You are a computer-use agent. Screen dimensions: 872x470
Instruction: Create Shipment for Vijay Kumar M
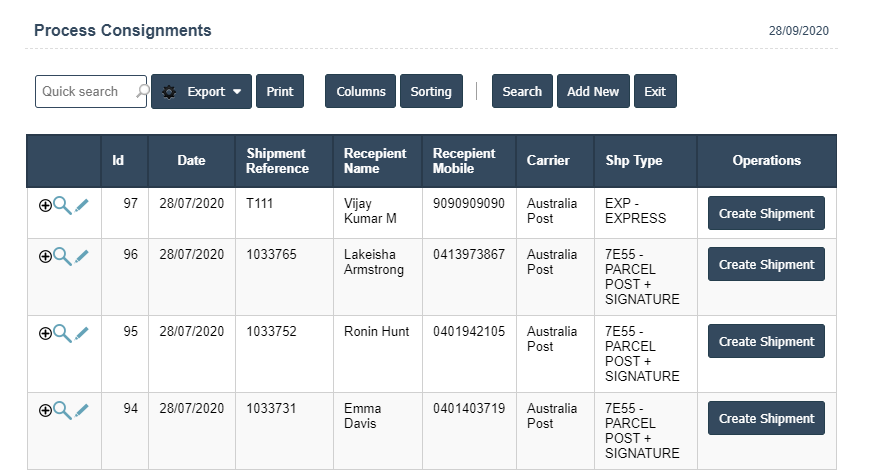point(766,213)
